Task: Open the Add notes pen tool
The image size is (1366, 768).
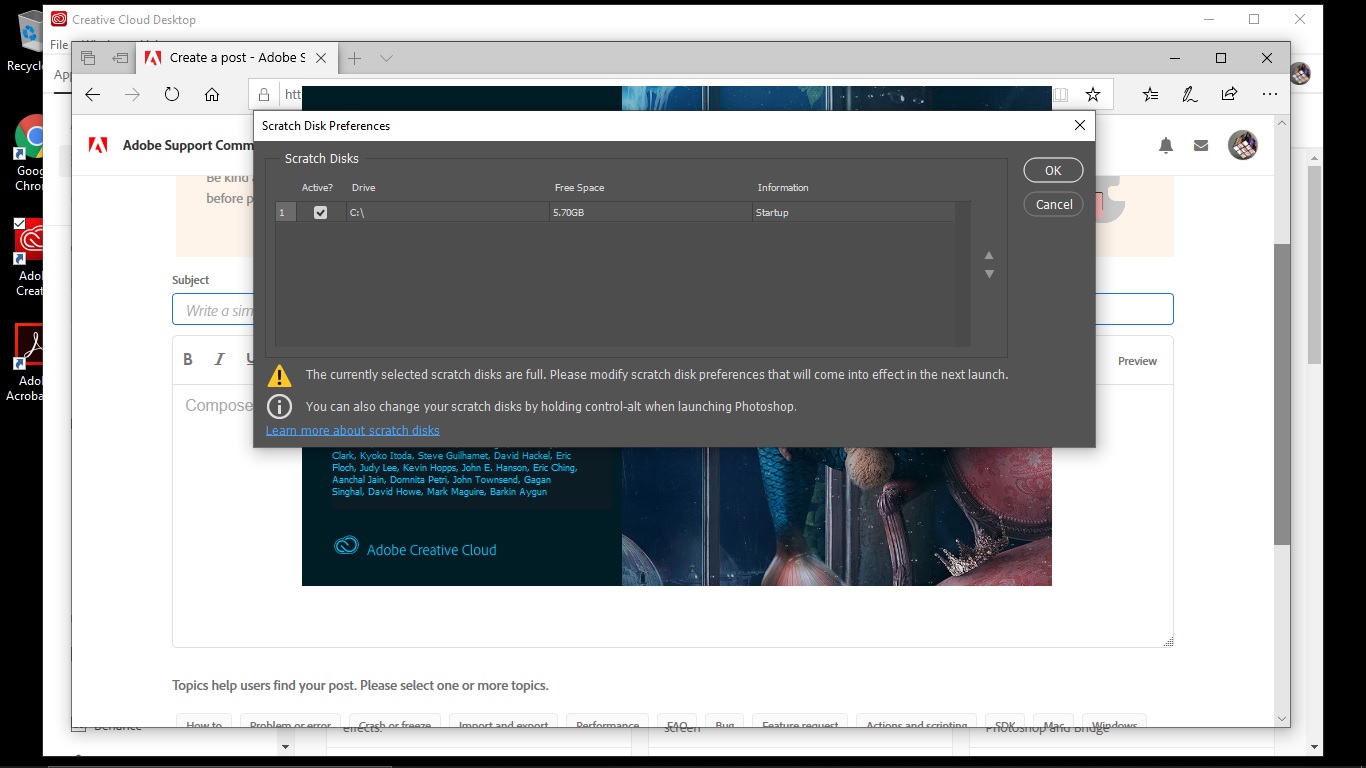Action: point(1189,94)
